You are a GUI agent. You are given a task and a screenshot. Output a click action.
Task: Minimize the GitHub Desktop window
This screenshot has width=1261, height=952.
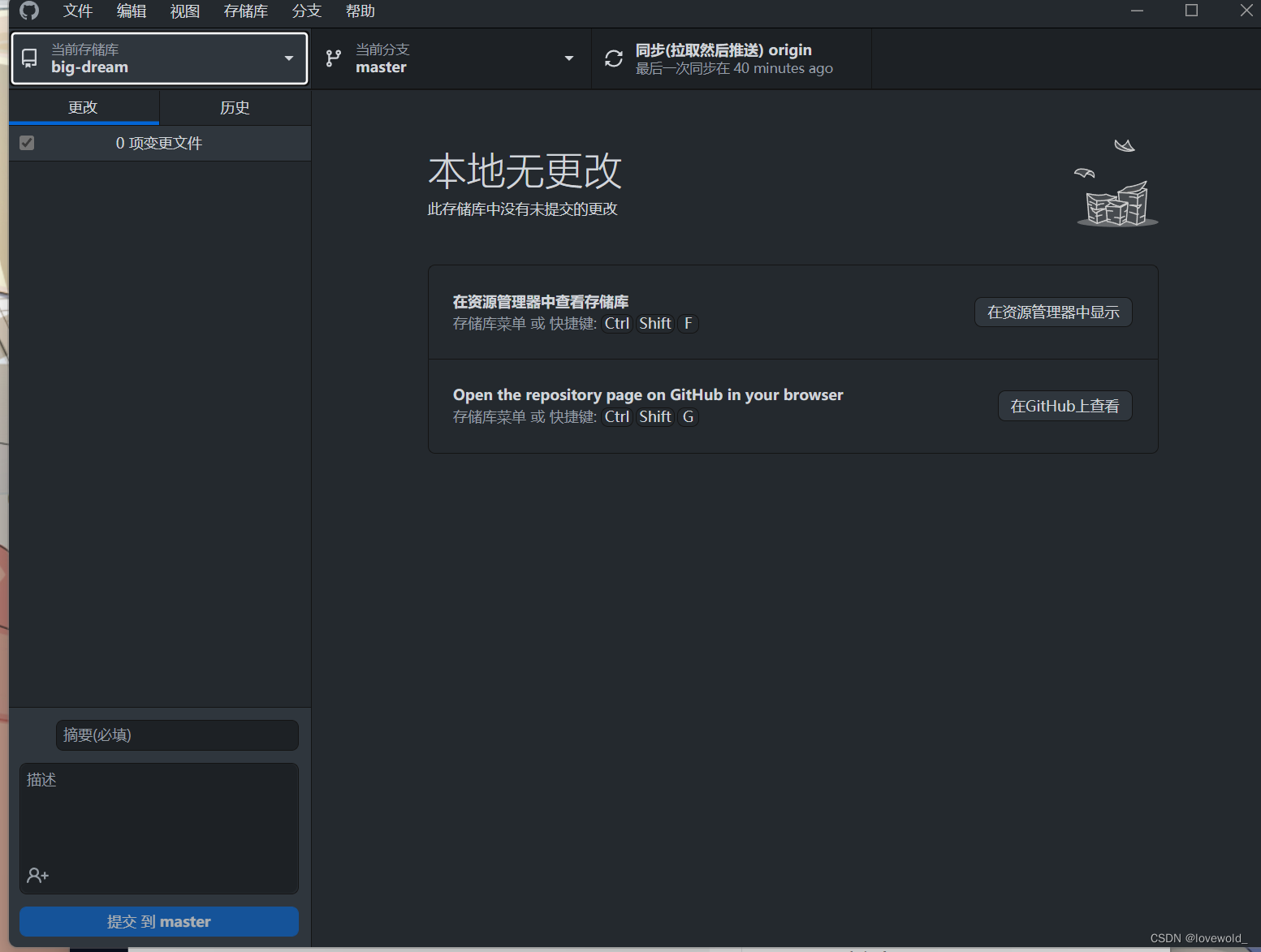click(1138, 11)
